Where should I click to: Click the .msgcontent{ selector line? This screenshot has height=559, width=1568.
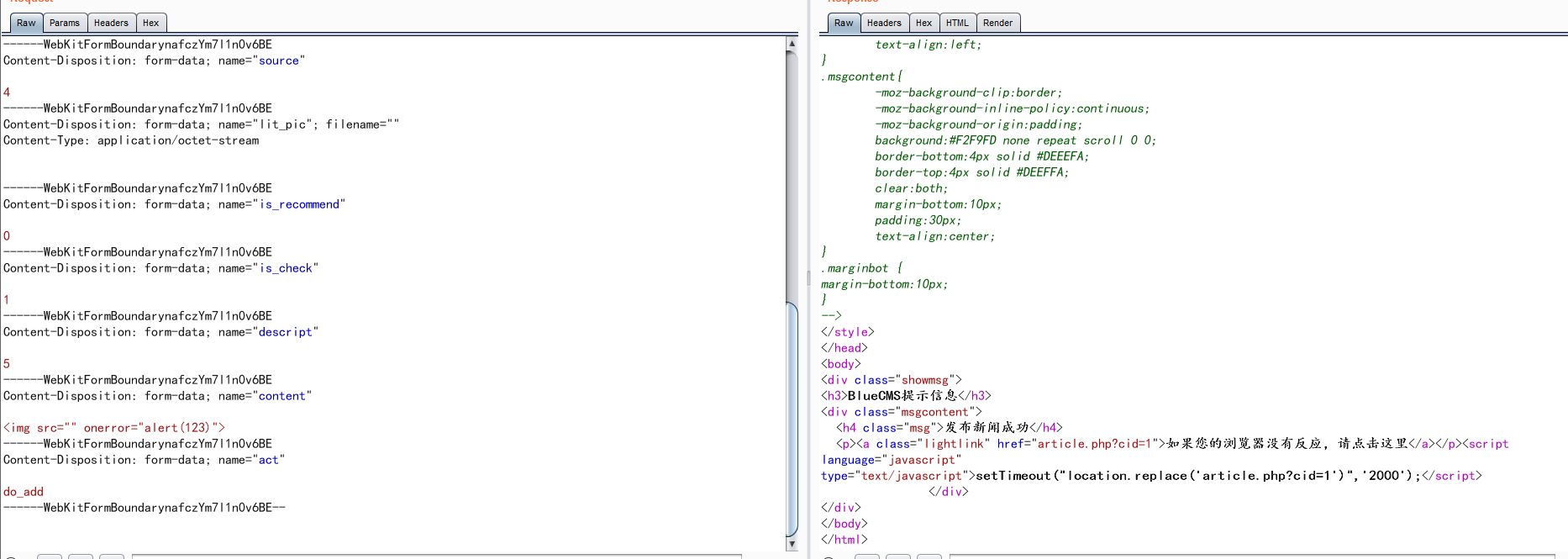861,76
